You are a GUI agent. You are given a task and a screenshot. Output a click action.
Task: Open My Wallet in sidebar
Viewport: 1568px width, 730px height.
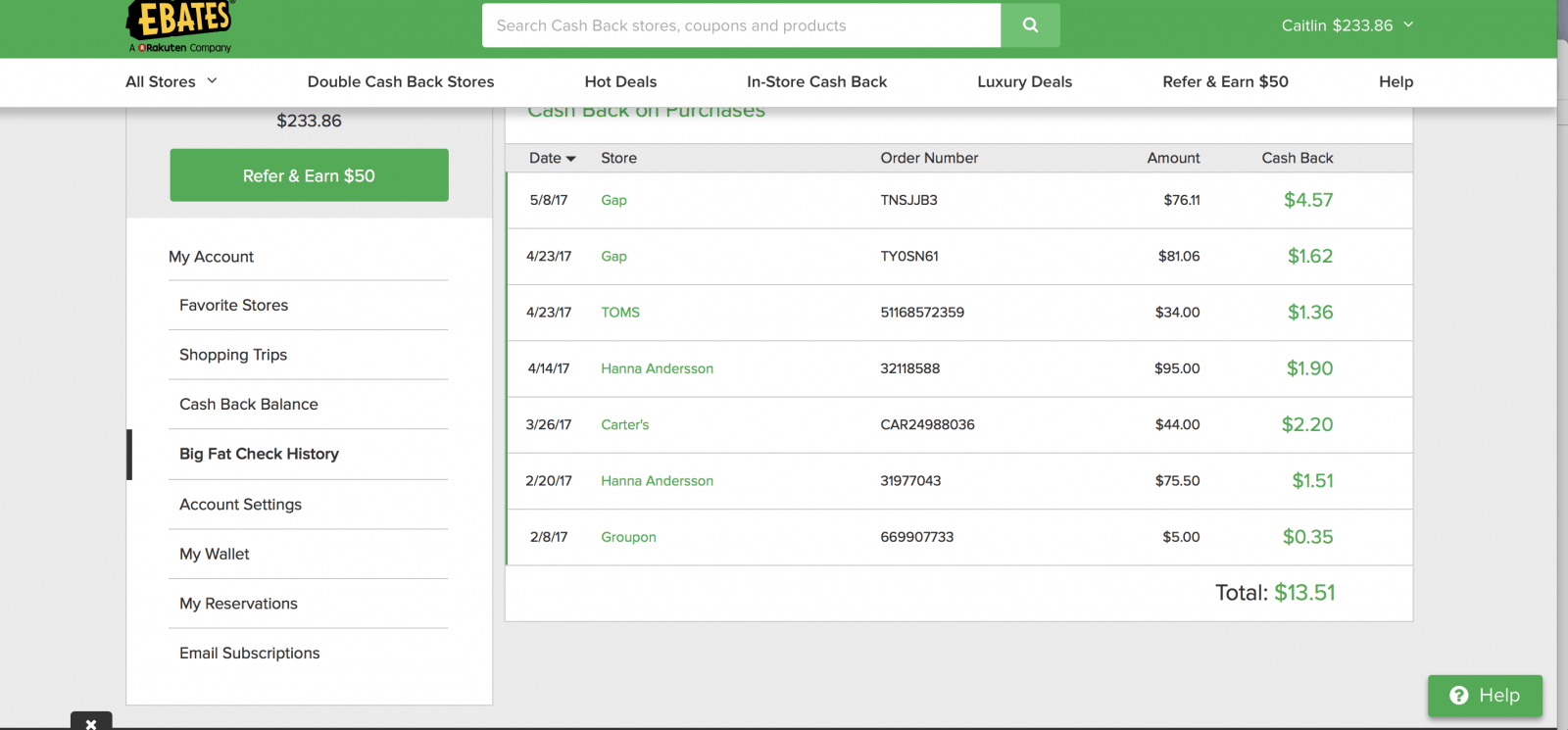click(214, 555)
